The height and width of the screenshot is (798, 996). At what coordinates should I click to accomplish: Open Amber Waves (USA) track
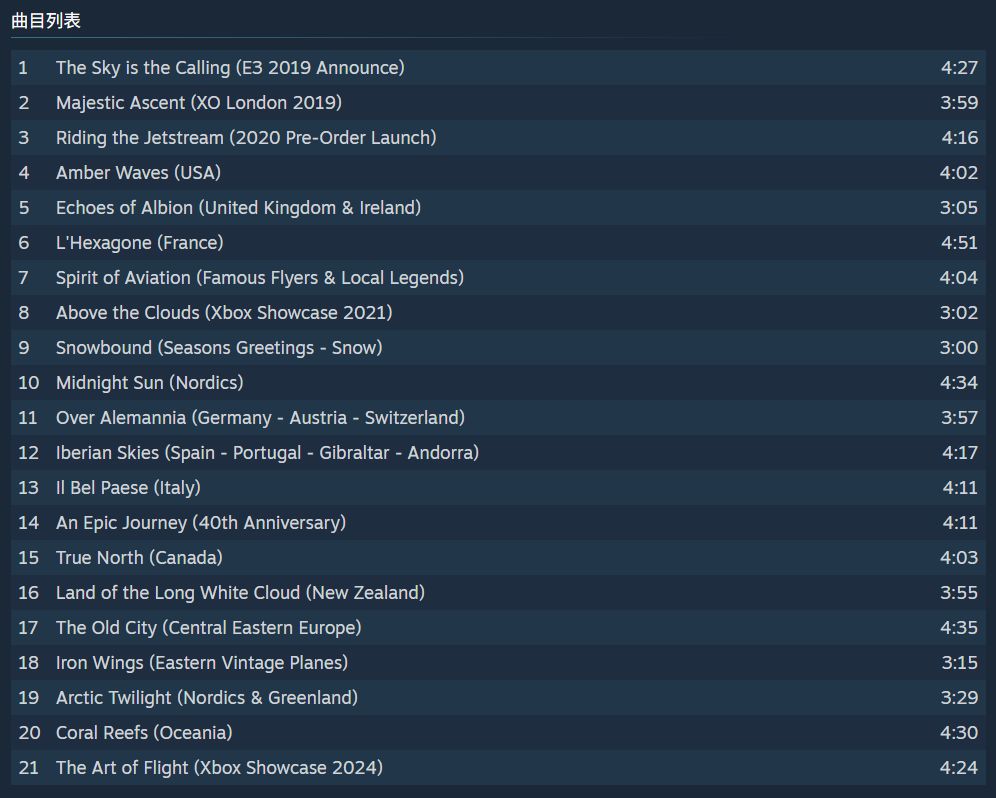[498, 172]
